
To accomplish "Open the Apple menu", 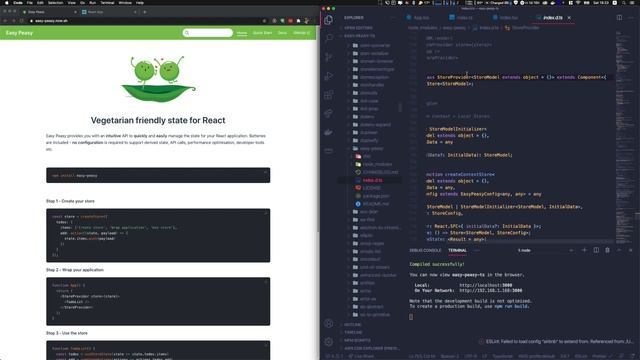I will point(7,2).
